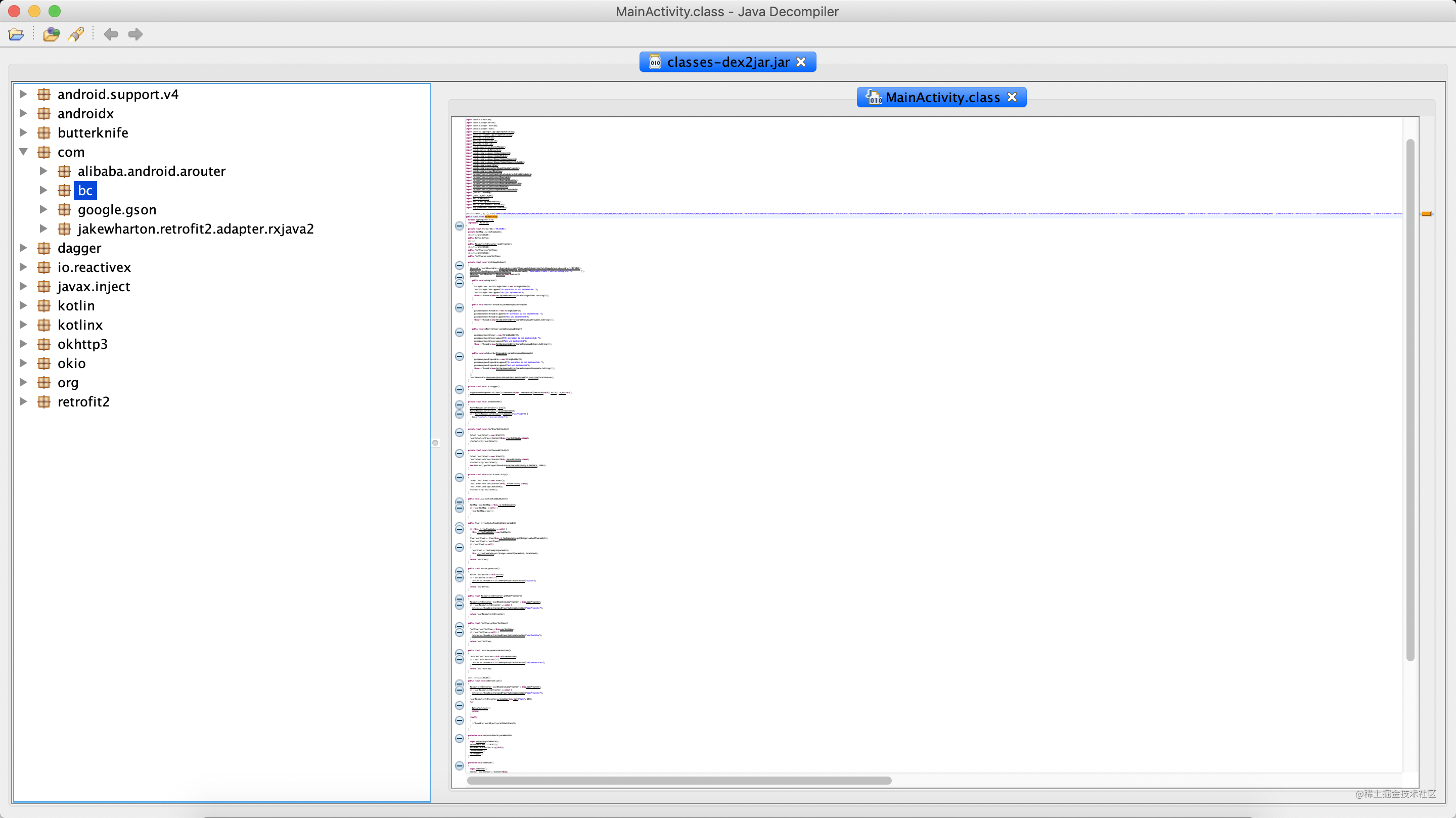Collapse the com package node
1456x818 pixels.
23,152
